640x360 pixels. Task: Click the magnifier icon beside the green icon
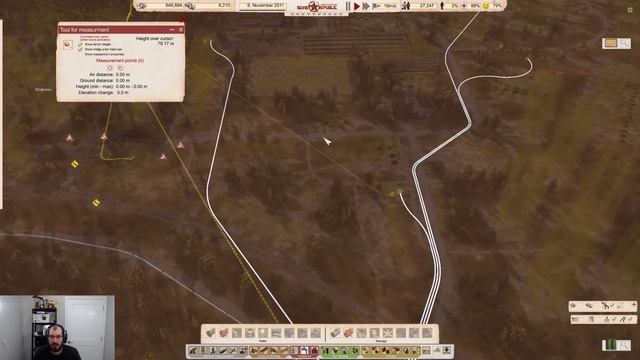[624, 345]
